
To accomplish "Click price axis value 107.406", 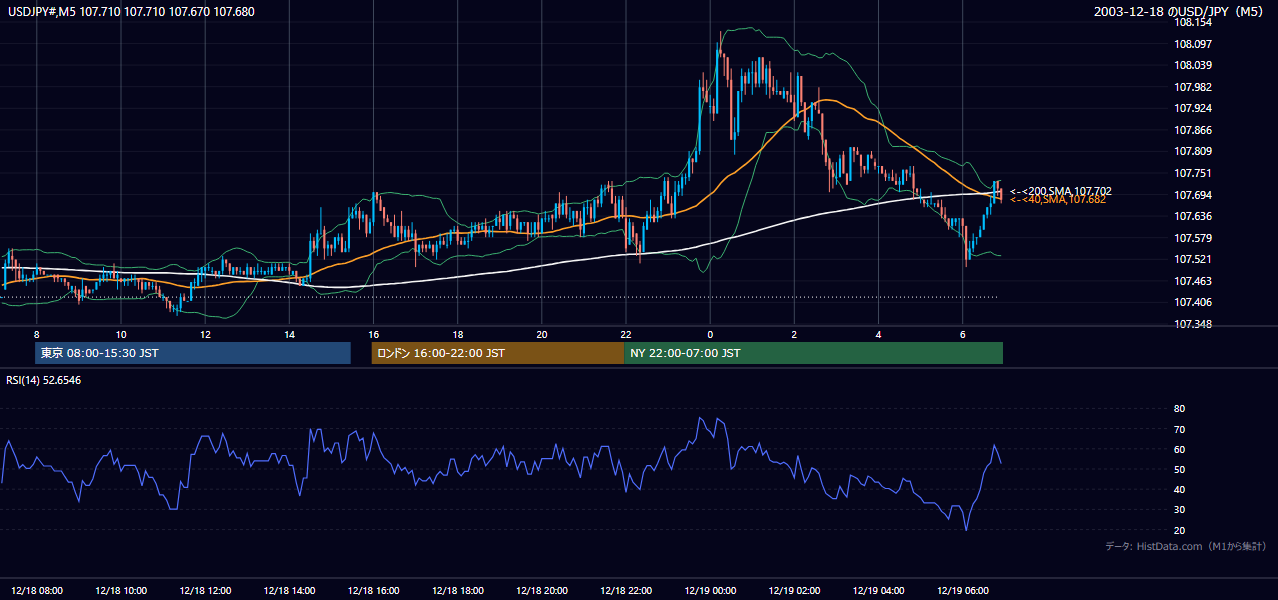I will [1193, 302].
